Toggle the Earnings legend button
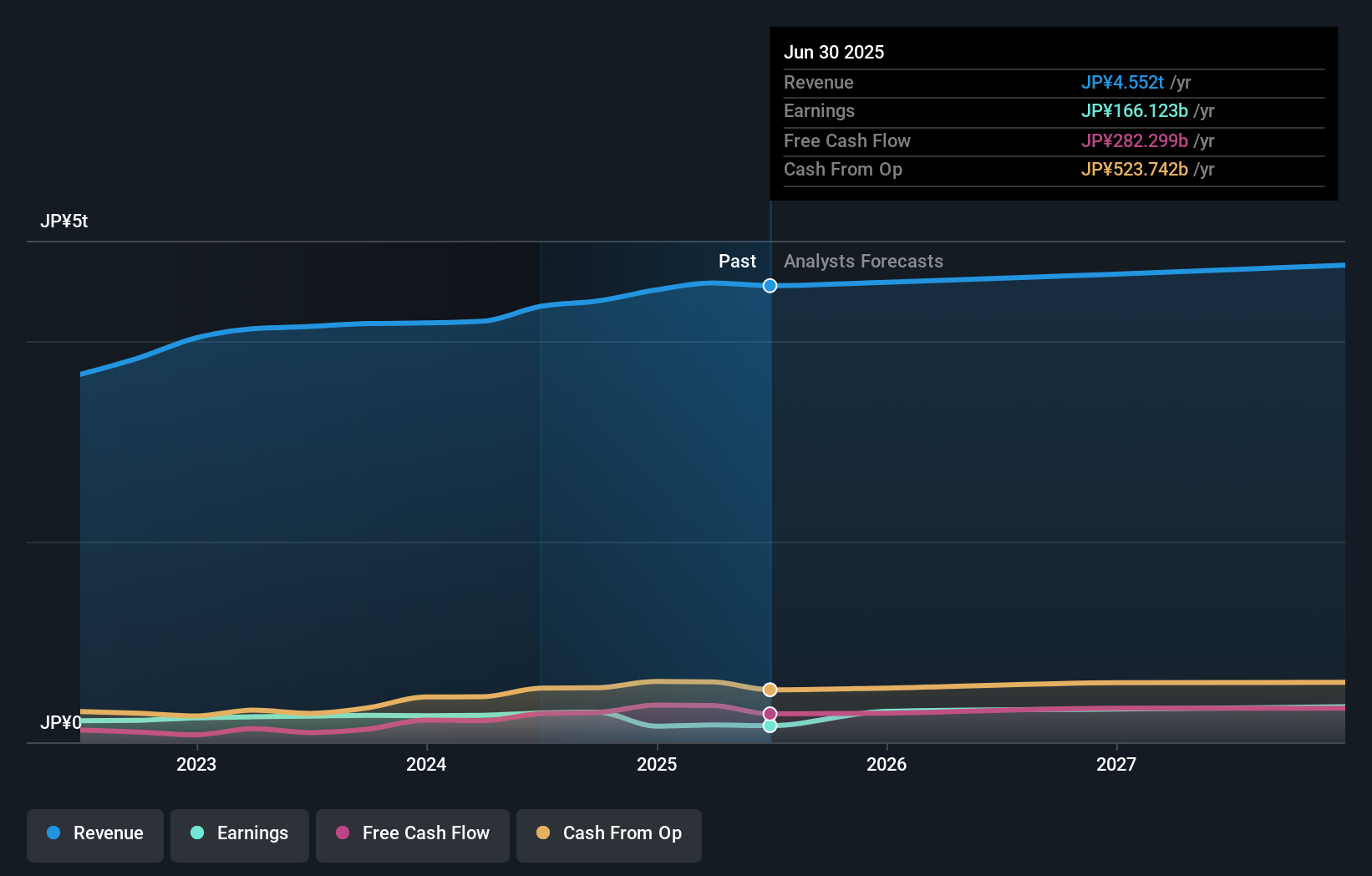This screenshot has width=1372, height=876. click(240, 835)
